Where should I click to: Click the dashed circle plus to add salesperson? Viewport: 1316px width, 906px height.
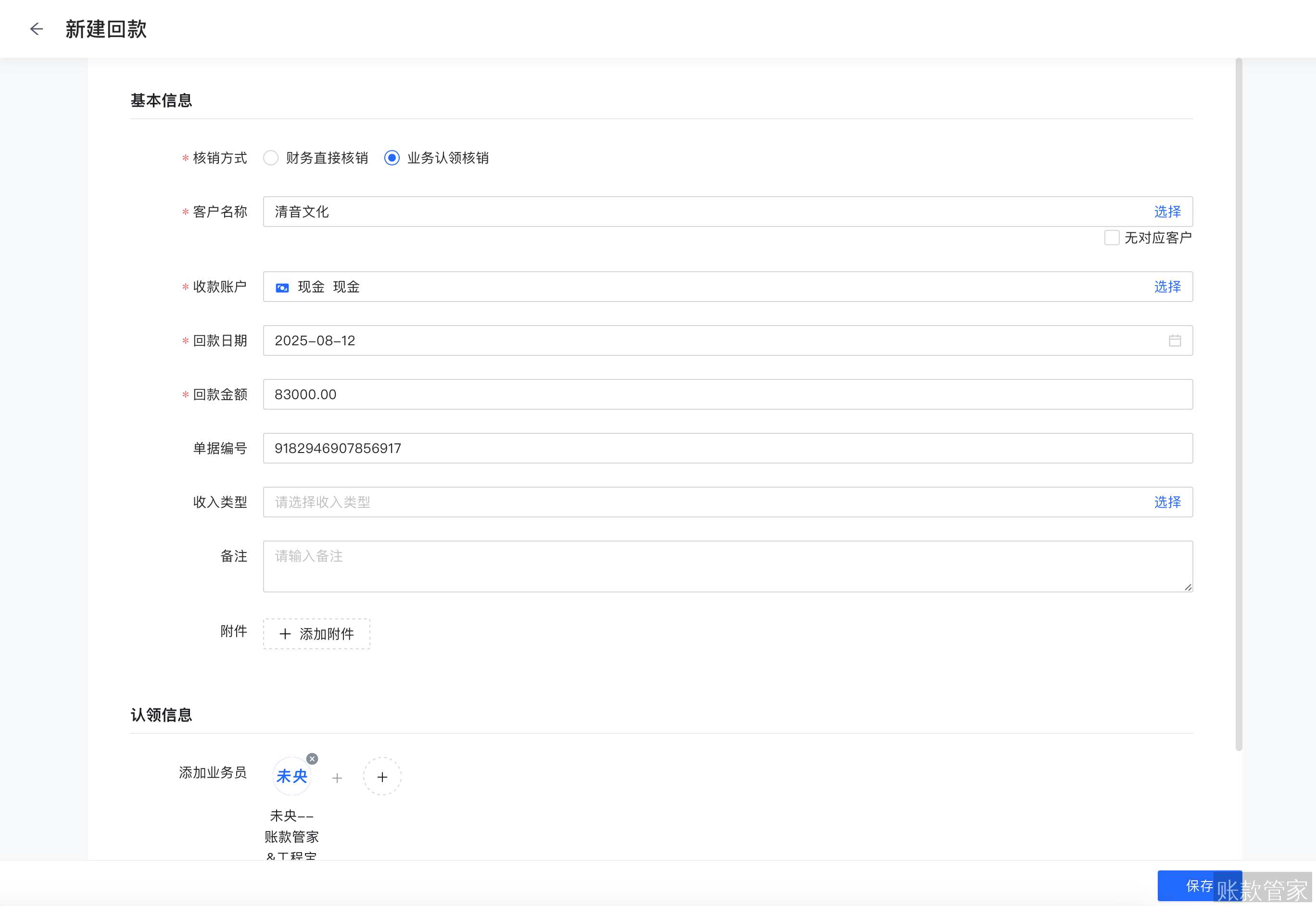(x=382, y=777)
